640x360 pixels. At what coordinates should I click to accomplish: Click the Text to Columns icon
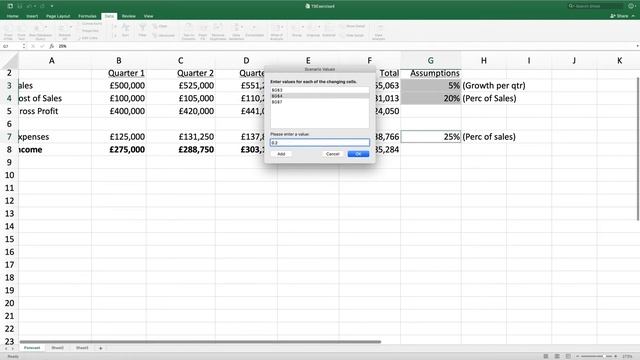tap(189, 31)
